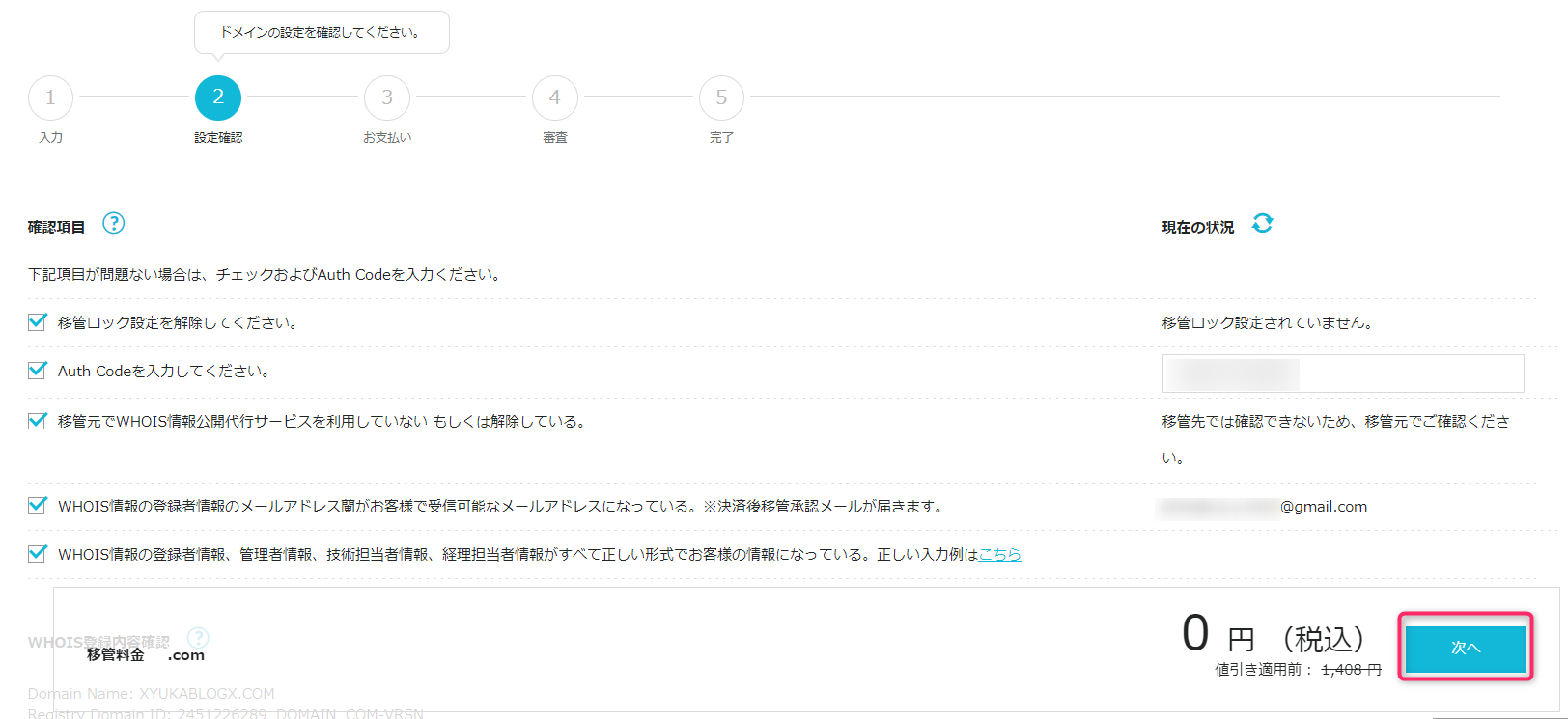The image size is (1568, 719).
Task: Click step 5 完了 circle
Action: click(x=721, y=97)
